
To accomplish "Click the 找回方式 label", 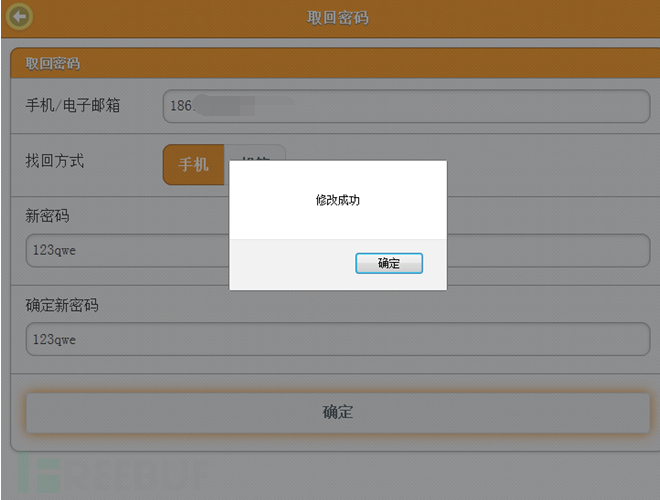I will pyautogui.click(x=55, y=161).
